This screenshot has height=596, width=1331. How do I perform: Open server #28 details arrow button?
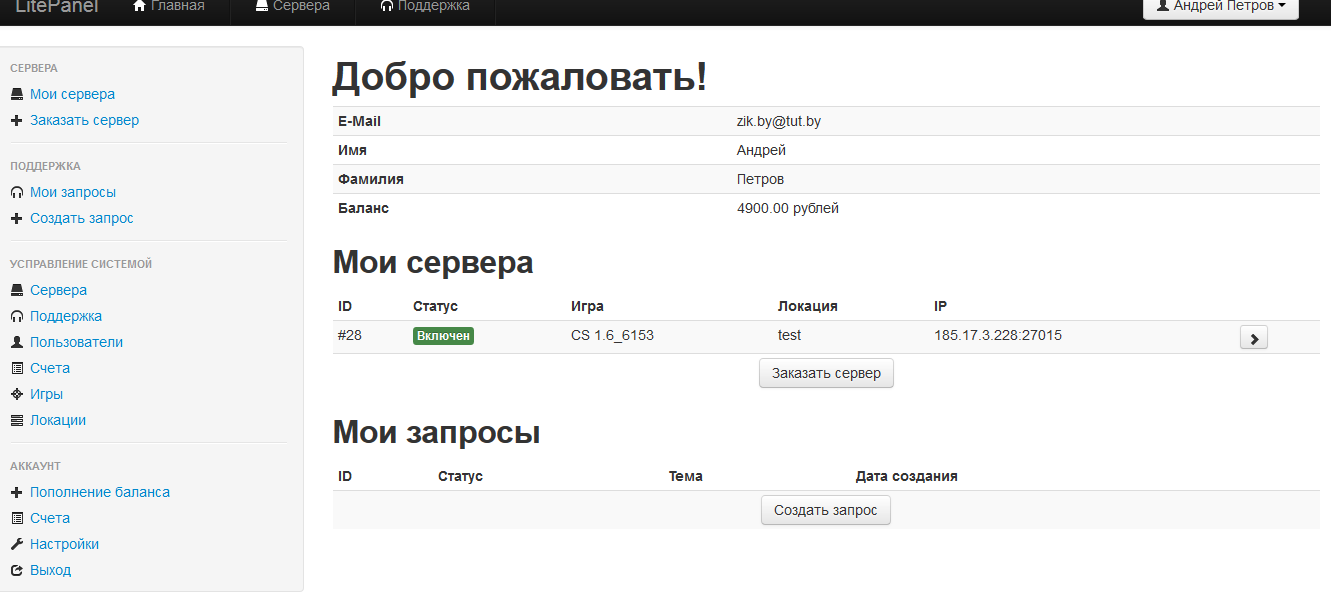[1253, 338]
